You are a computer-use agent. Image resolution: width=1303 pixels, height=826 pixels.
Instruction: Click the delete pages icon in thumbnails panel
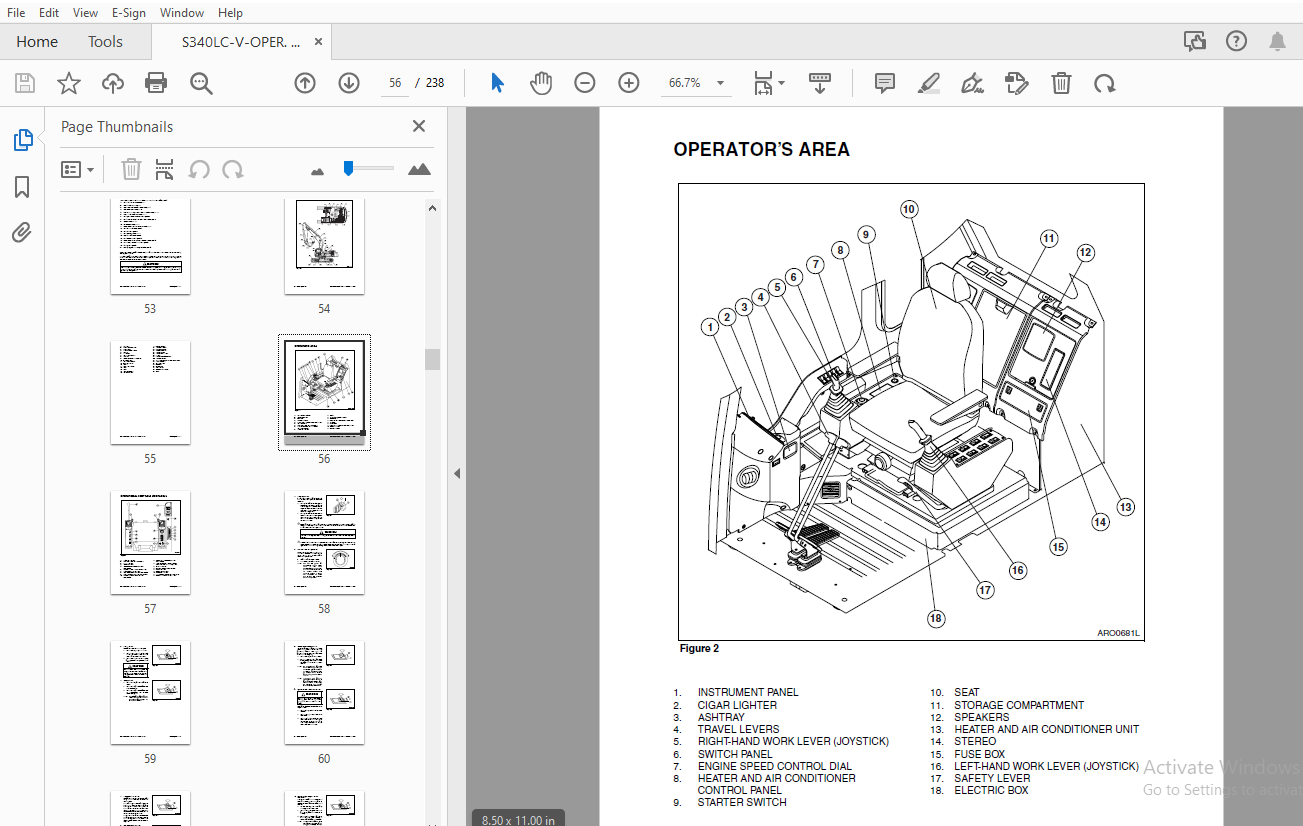tap(131, 170)
